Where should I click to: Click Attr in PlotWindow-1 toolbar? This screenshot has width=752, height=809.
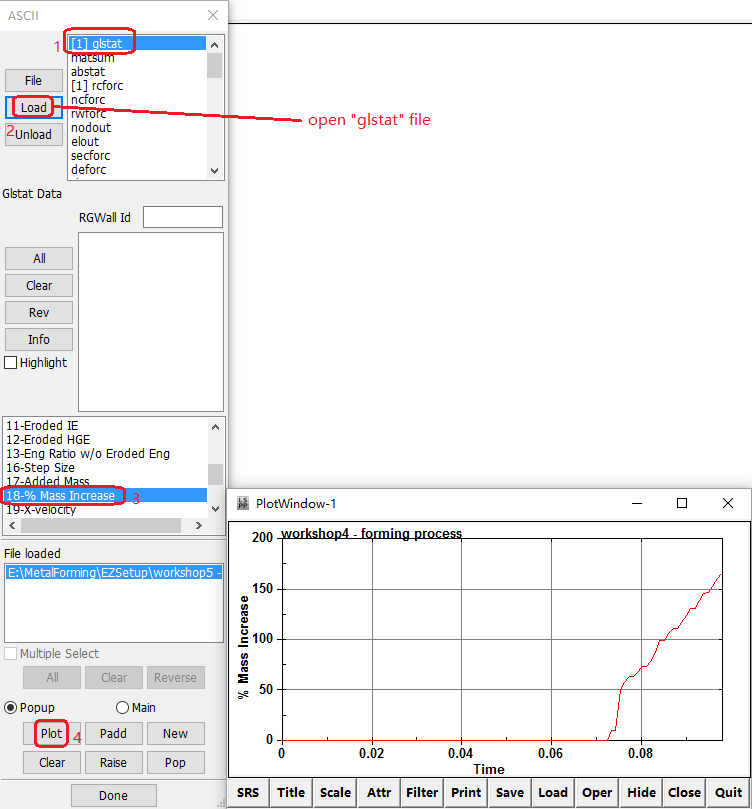(x=379, y=792)
